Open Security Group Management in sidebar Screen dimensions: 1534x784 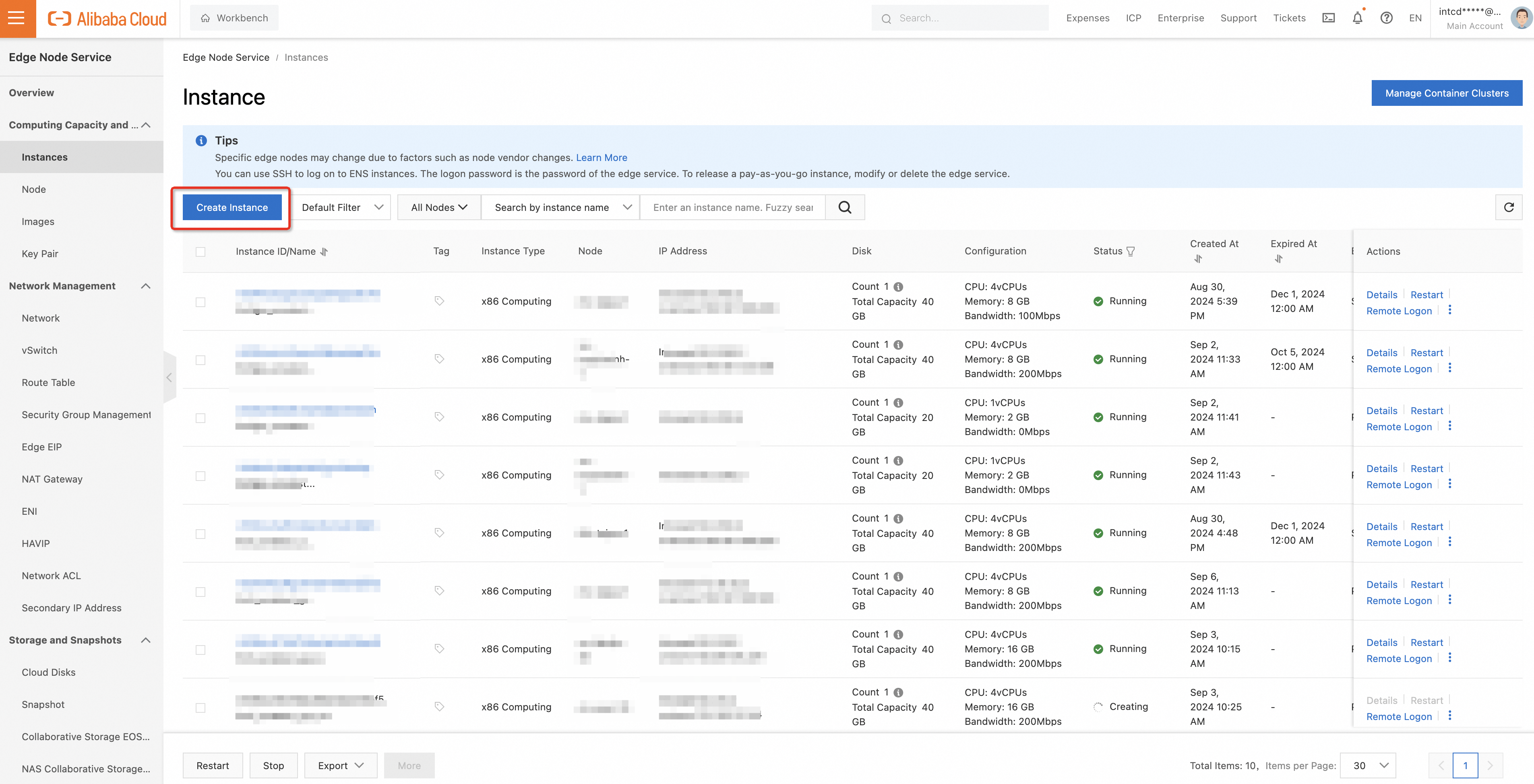86,414
